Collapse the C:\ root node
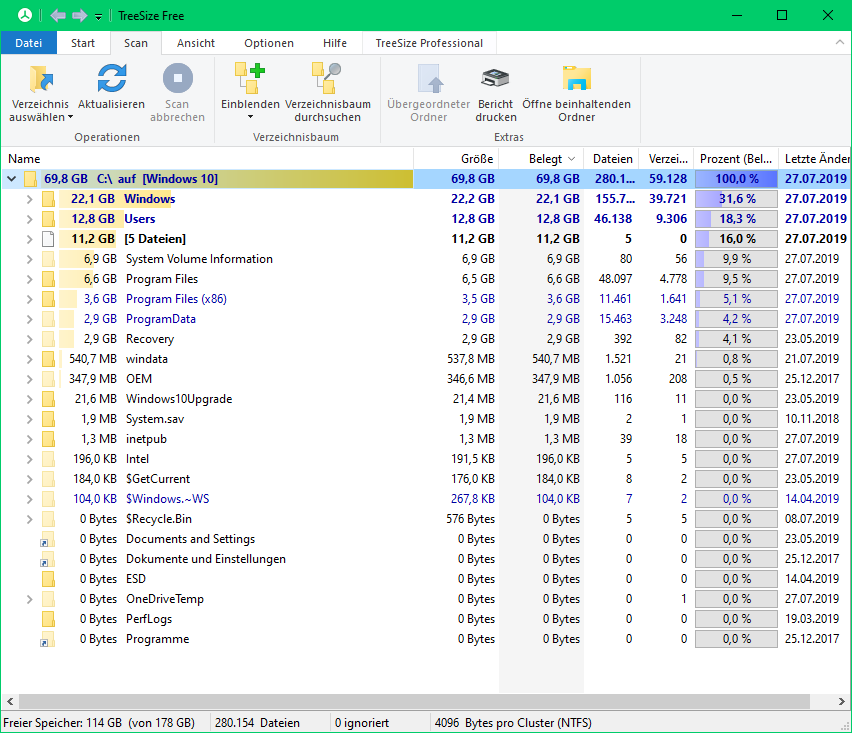Viewport: 852px width, 733px height. [11, 179]
